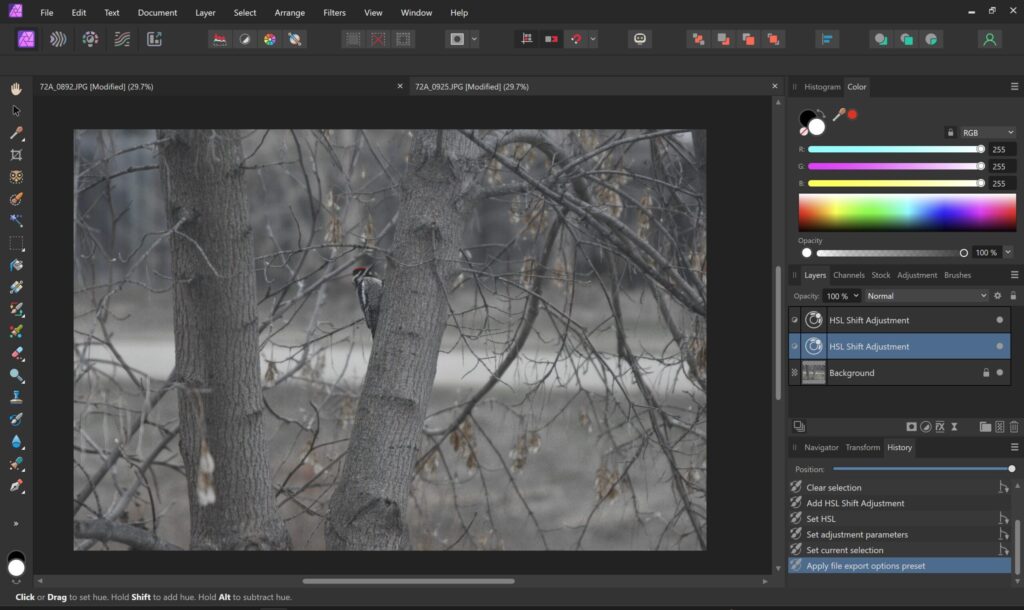Image resolution: width=1024 pixels, height=610 pixels.
Task: Open the Filters menu
Action: pos(334,13)
